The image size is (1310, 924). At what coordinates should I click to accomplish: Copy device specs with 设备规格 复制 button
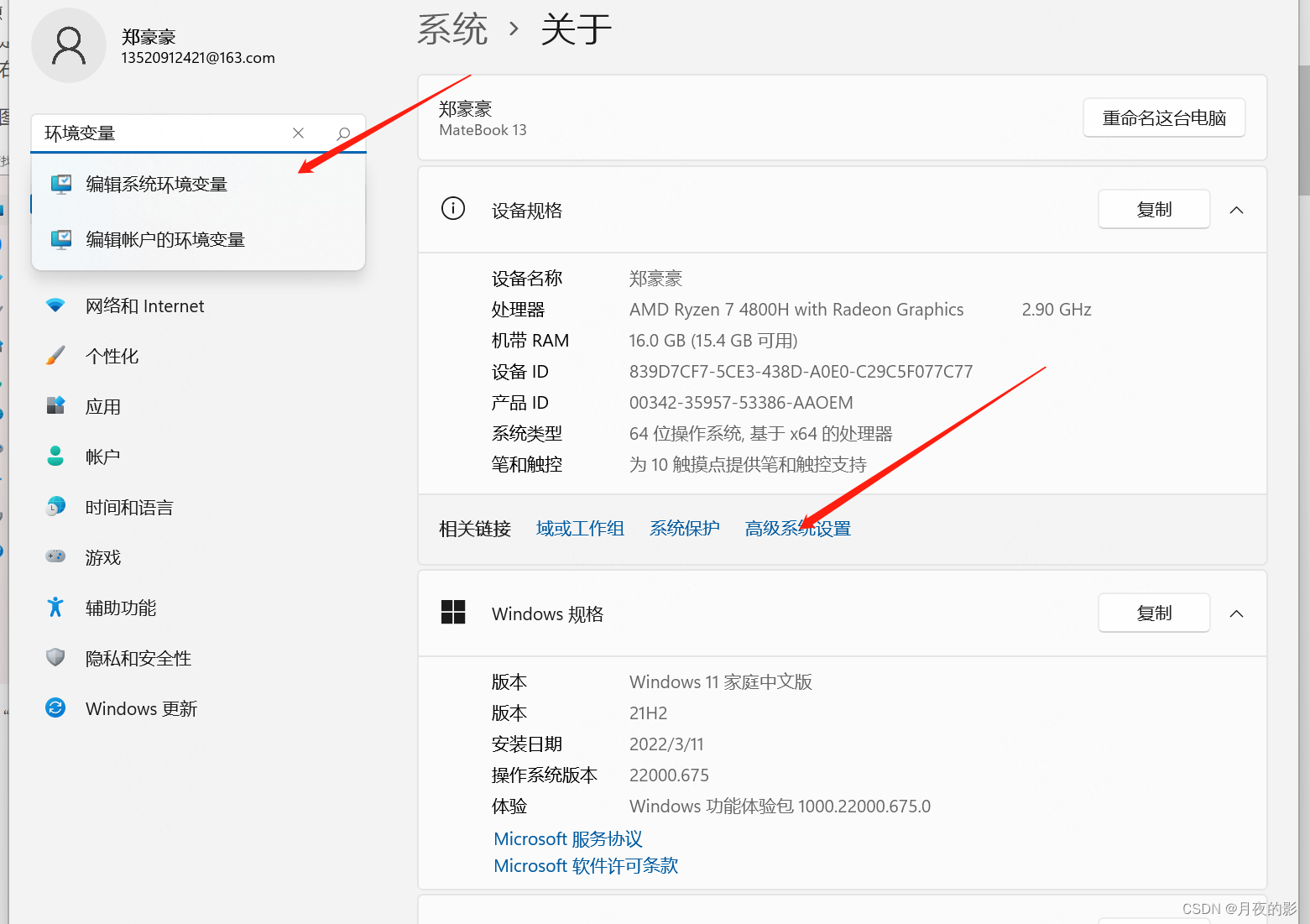click(x=1154, y=210)
